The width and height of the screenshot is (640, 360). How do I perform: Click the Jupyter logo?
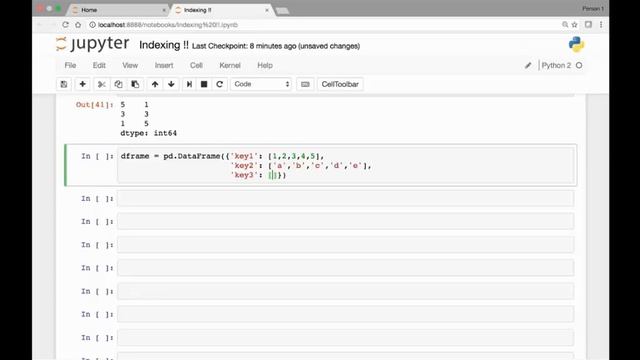93,44
